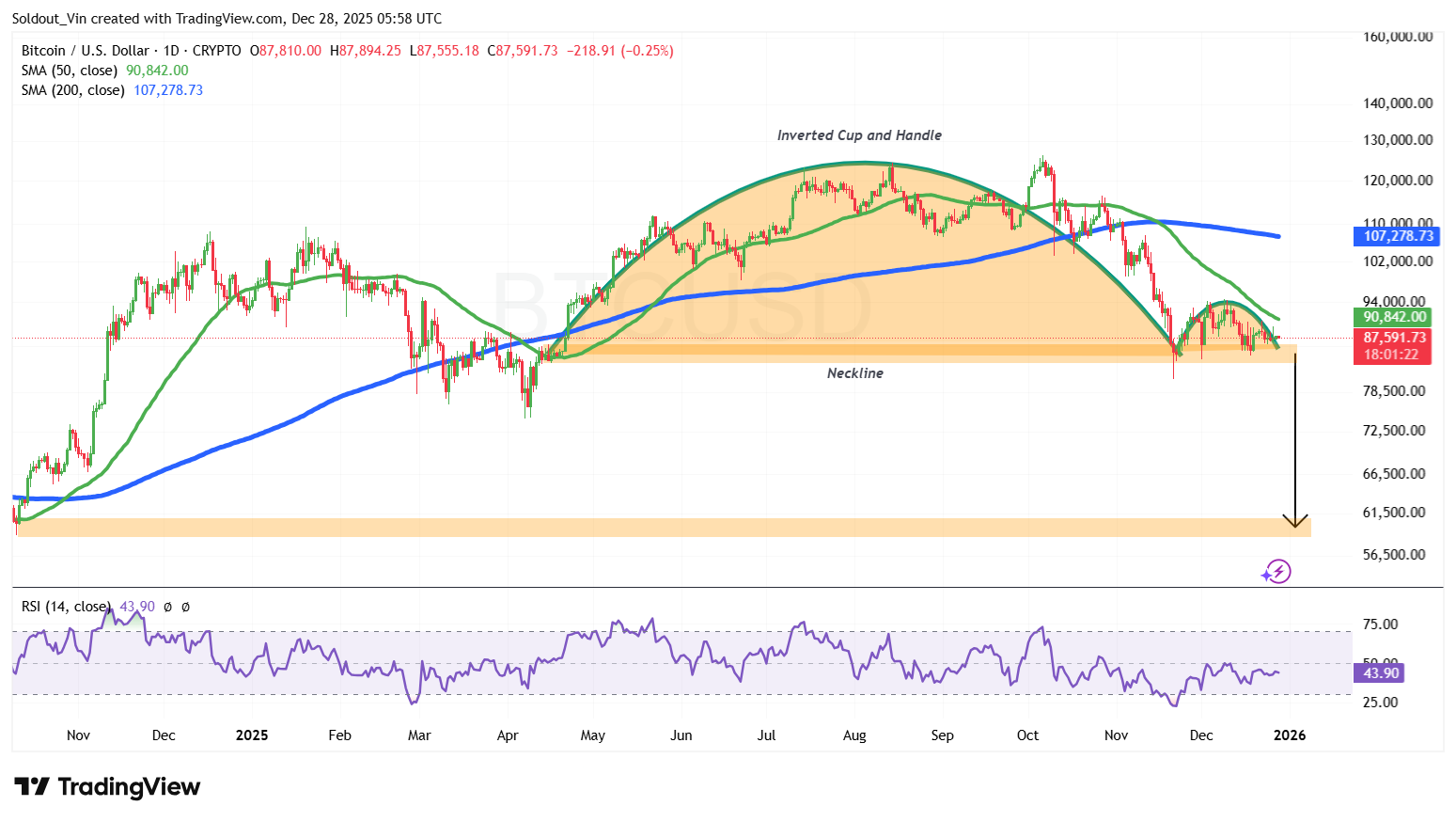Click the purple 43.90 RSI axis label
1456x822 pixels.
[x=1378, y=672]
